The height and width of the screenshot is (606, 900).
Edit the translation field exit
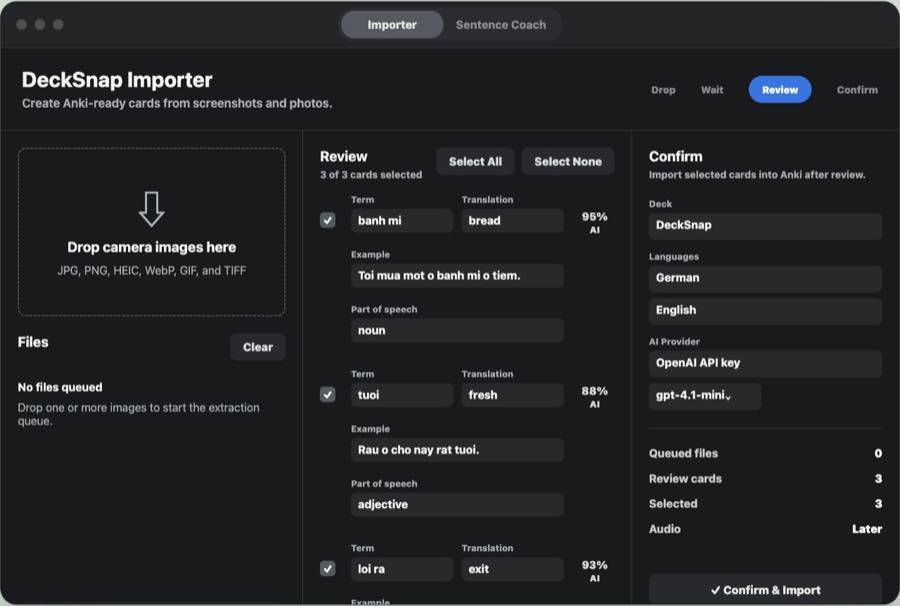point(513,569)
